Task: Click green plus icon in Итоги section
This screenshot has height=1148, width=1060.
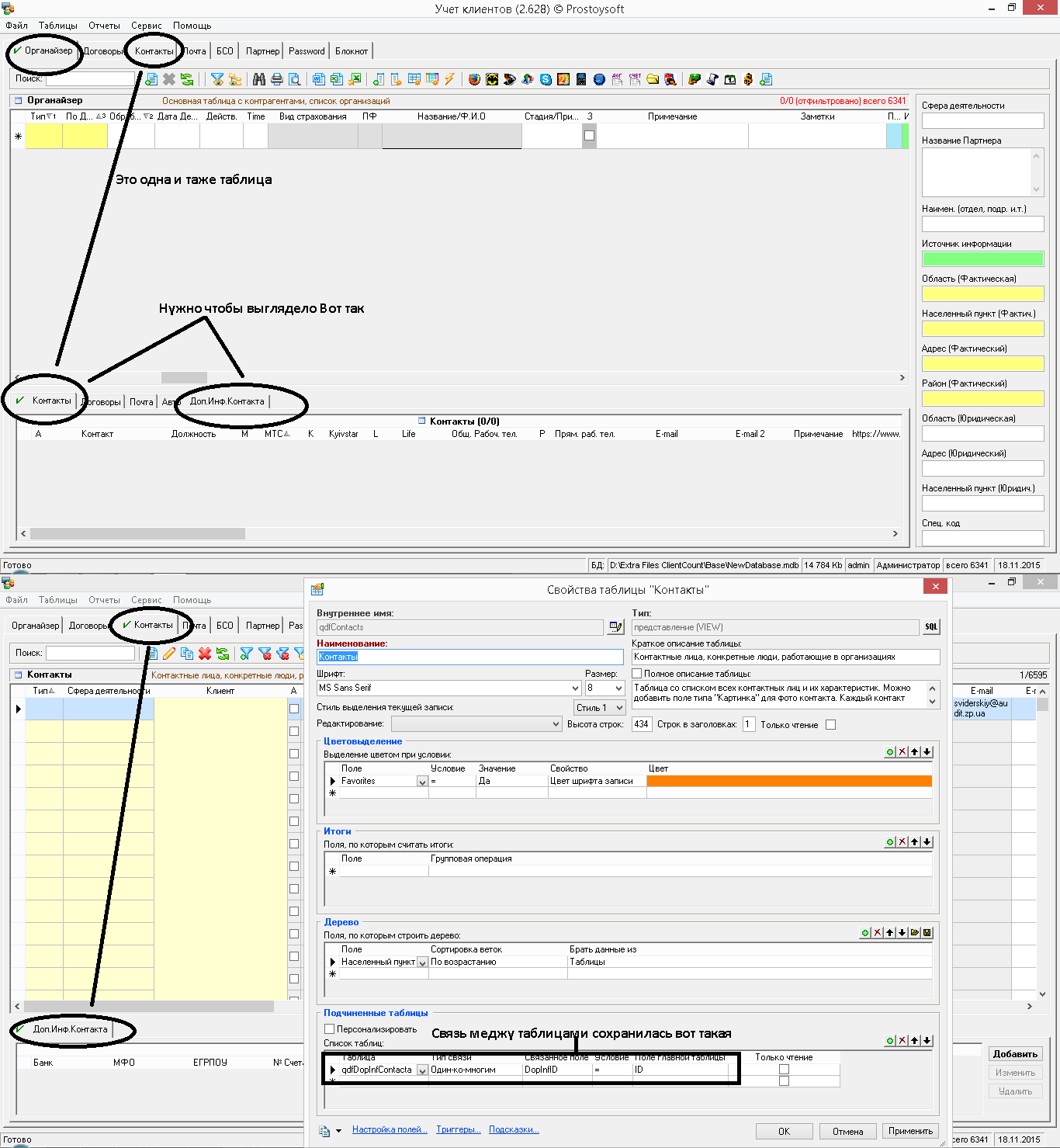Action: 889,842
